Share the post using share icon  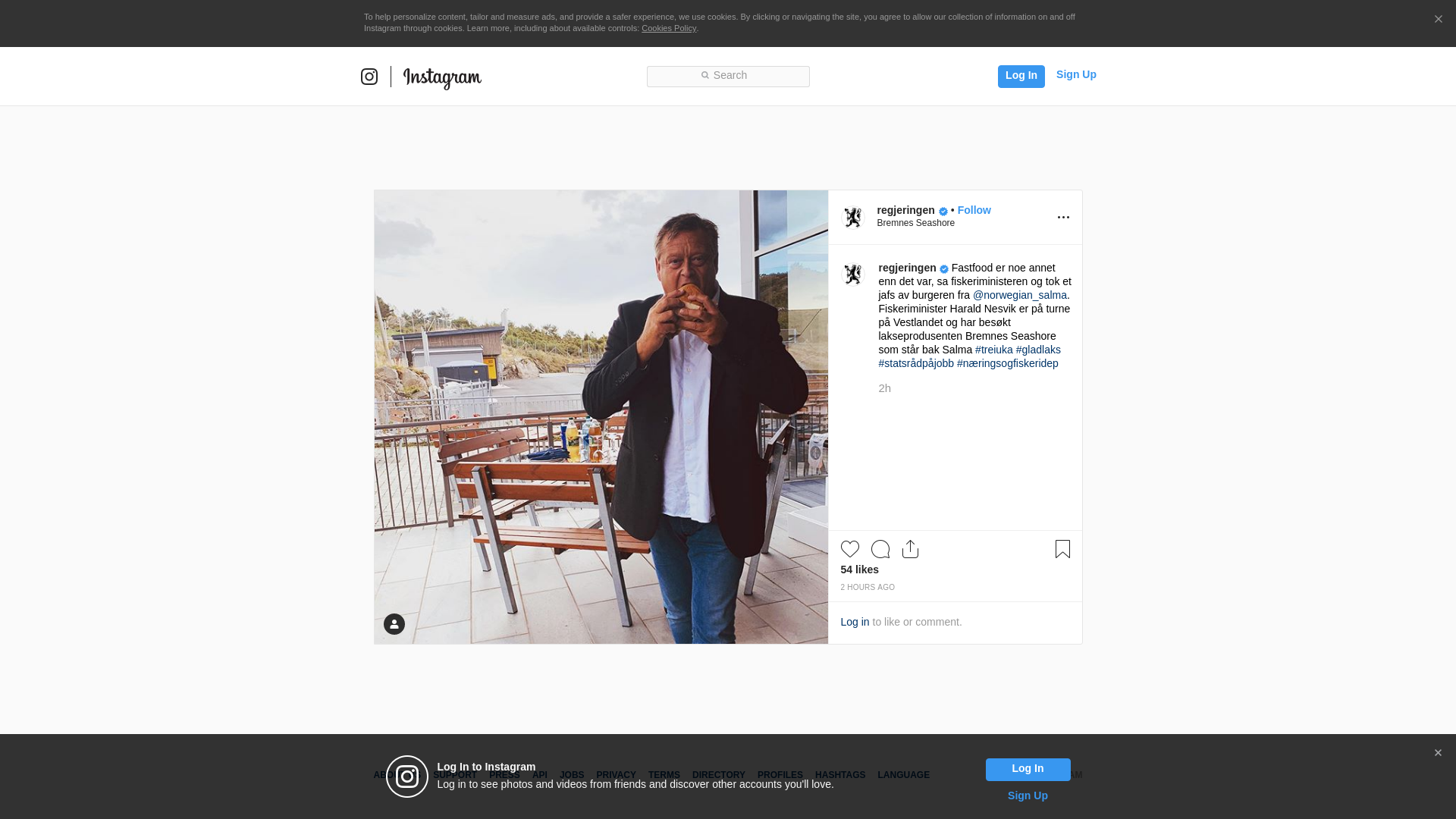pos(910,549)
